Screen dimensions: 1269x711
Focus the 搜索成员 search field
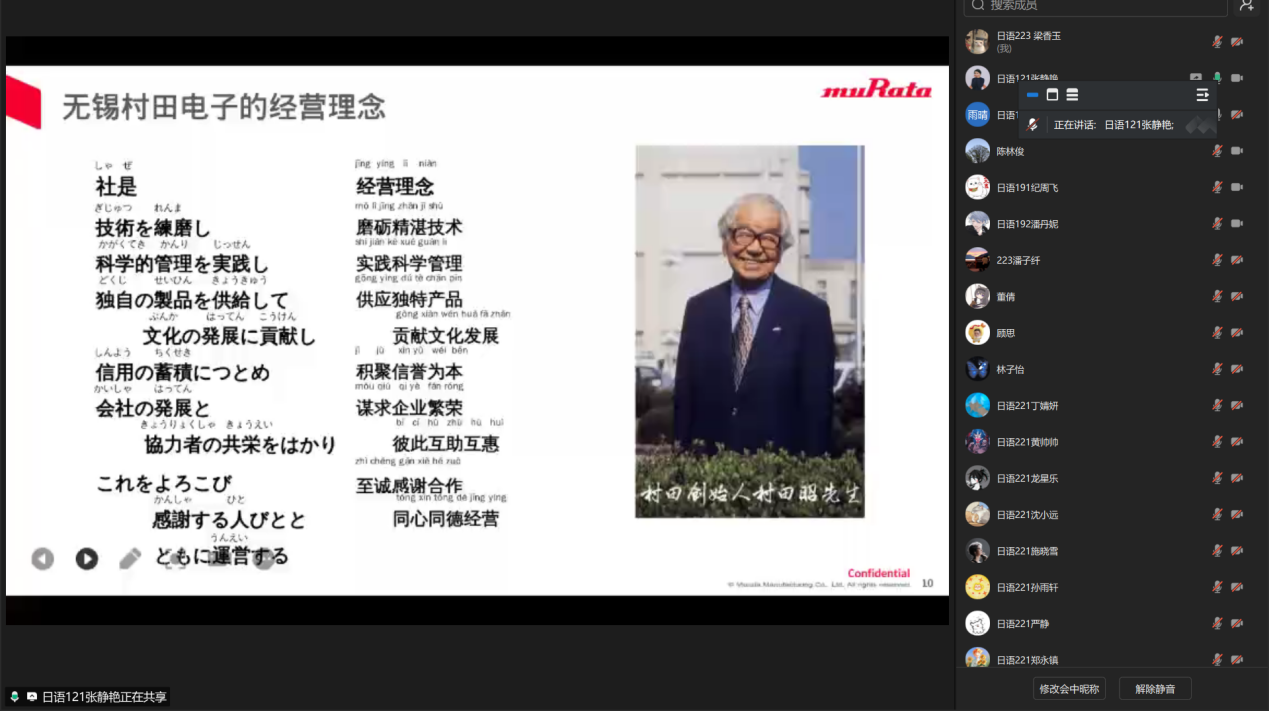pos(1095,6)
